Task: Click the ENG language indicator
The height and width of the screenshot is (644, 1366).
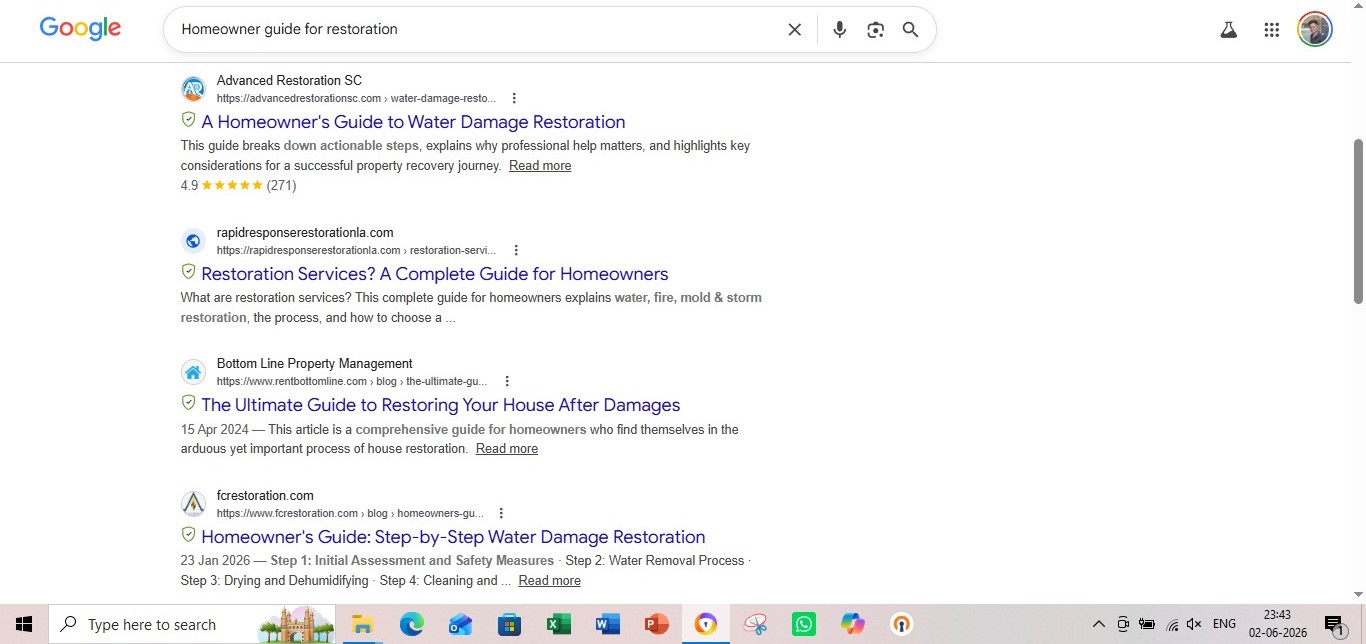Action: point(1224,624)
